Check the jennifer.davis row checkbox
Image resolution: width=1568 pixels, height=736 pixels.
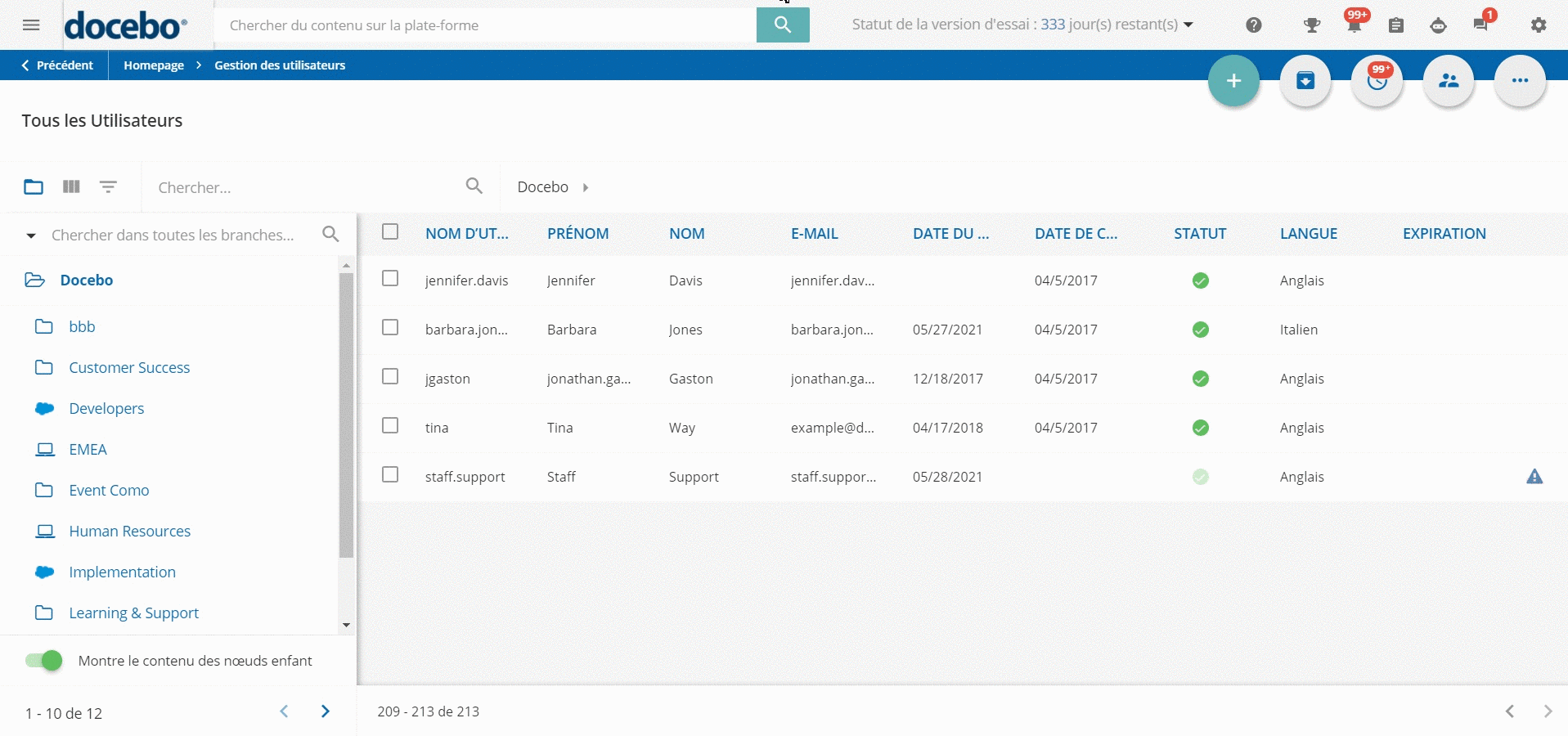[x=390, y=278]
